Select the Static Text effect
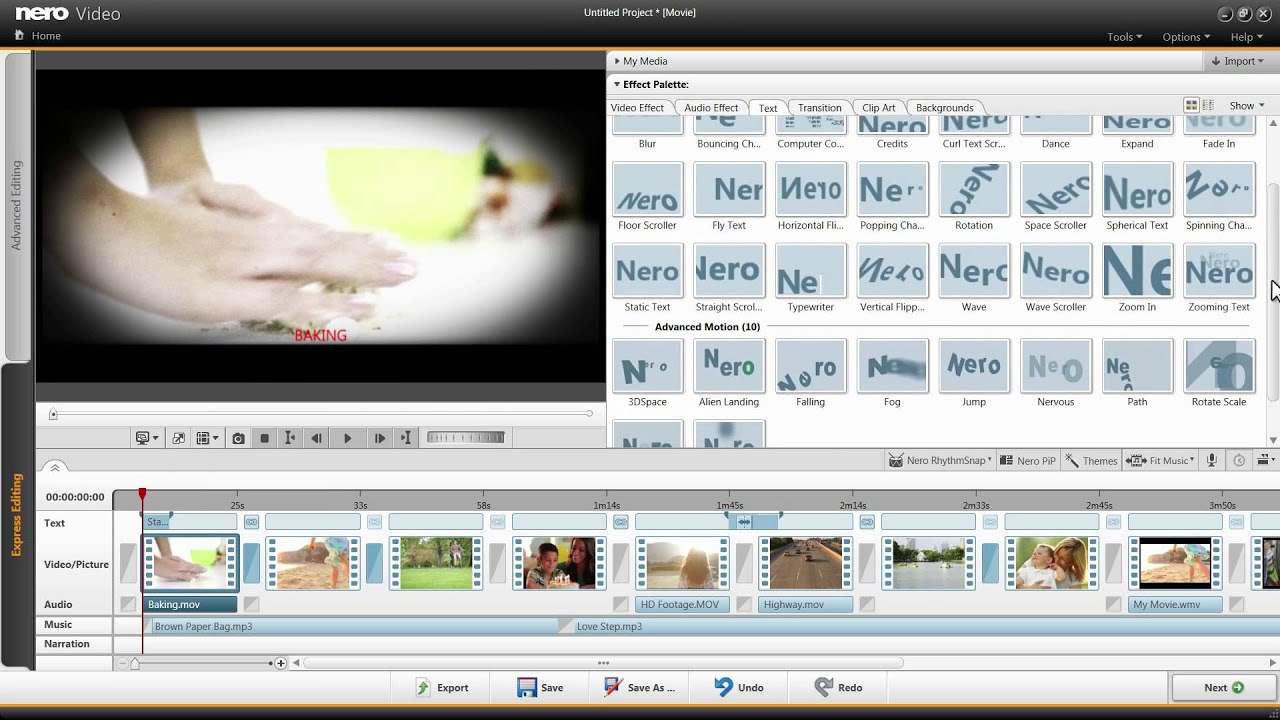This screenshot has width=1280, height=720. pos(647,279)
